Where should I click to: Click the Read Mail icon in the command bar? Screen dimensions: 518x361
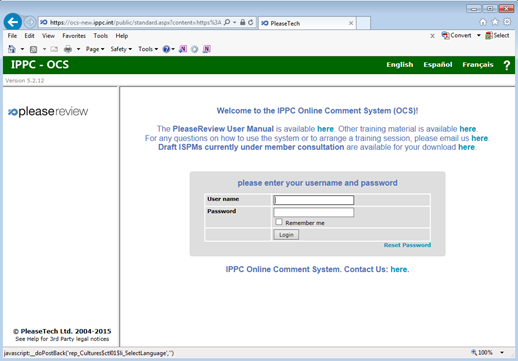54,49
